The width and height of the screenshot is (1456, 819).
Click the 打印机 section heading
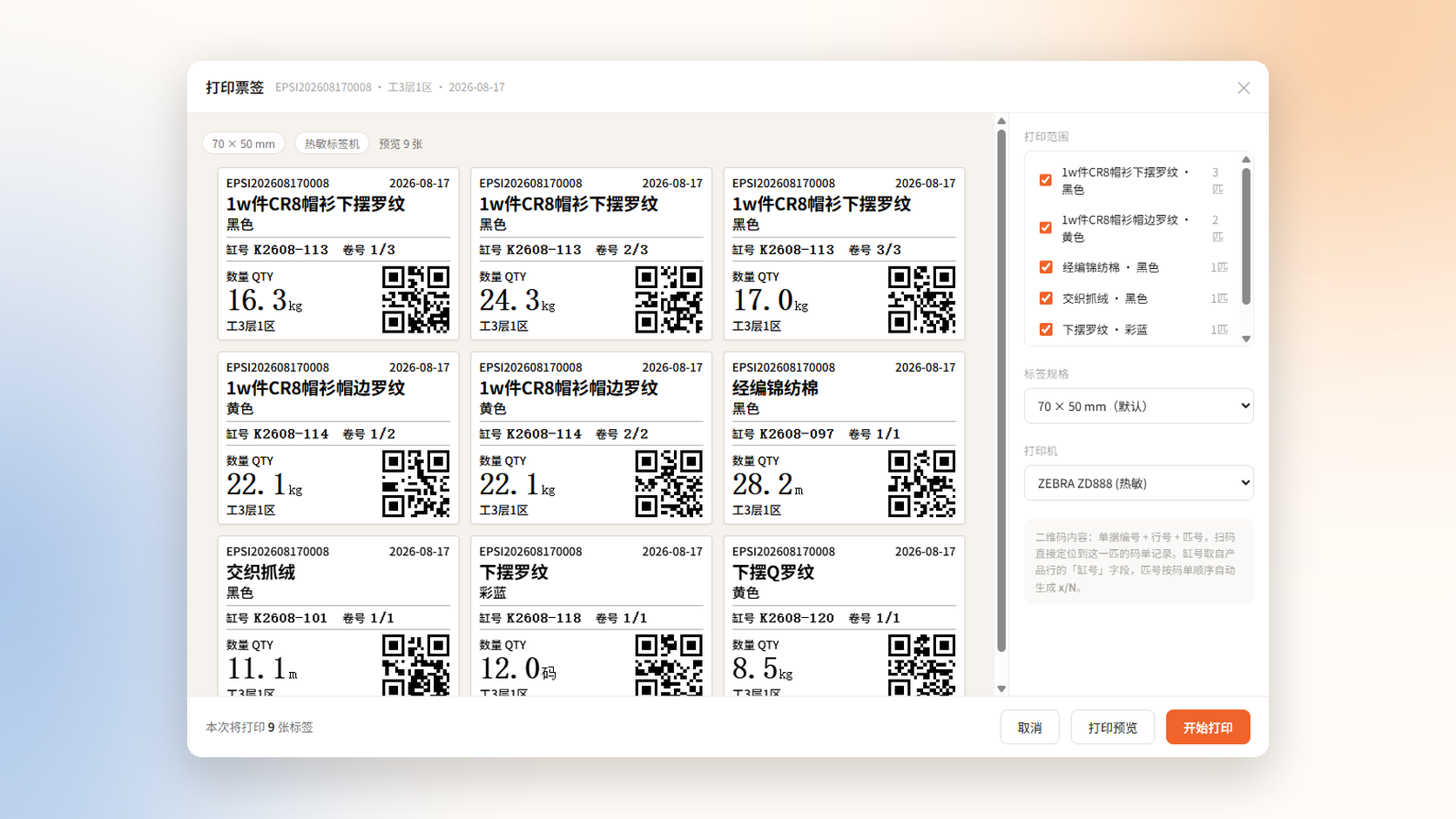(1041, 451)
